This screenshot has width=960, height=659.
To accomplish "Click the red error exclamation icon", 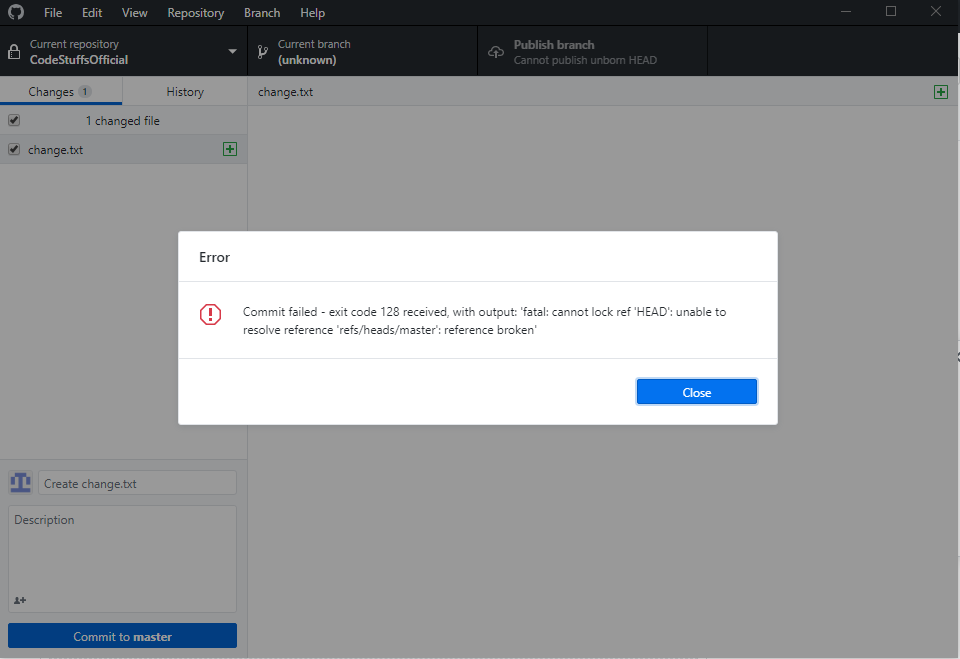I will point(210,314).
